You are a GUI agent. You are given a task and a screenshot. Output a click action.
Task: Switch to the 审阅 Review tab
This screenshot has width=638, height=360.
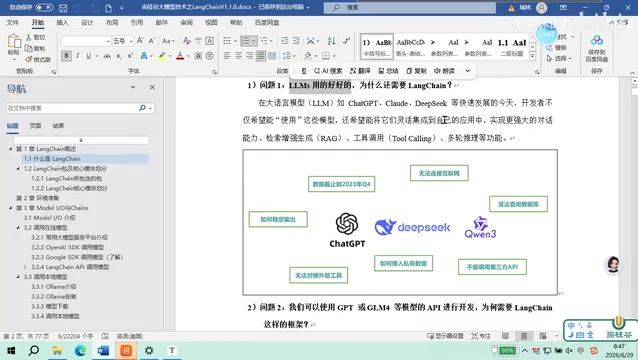[x=186, y=23]
